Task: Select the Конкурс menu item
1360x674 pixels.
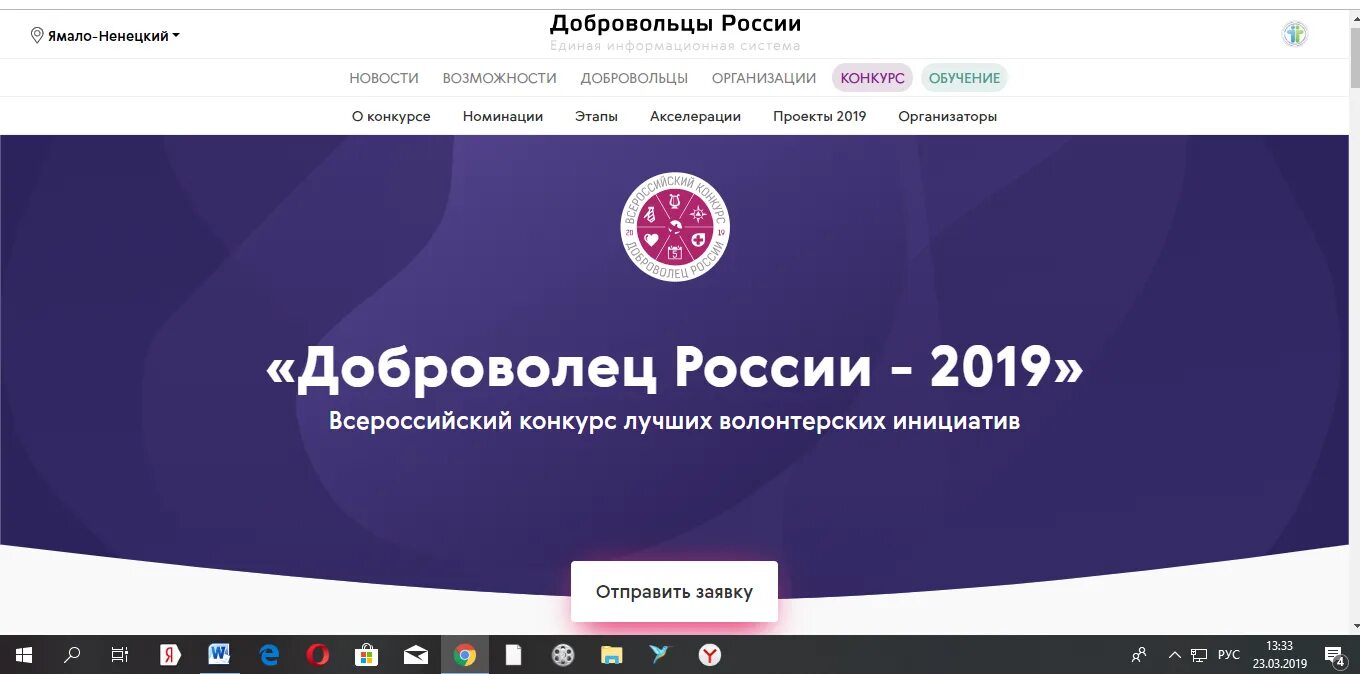Action: click(x=872, y=78)
